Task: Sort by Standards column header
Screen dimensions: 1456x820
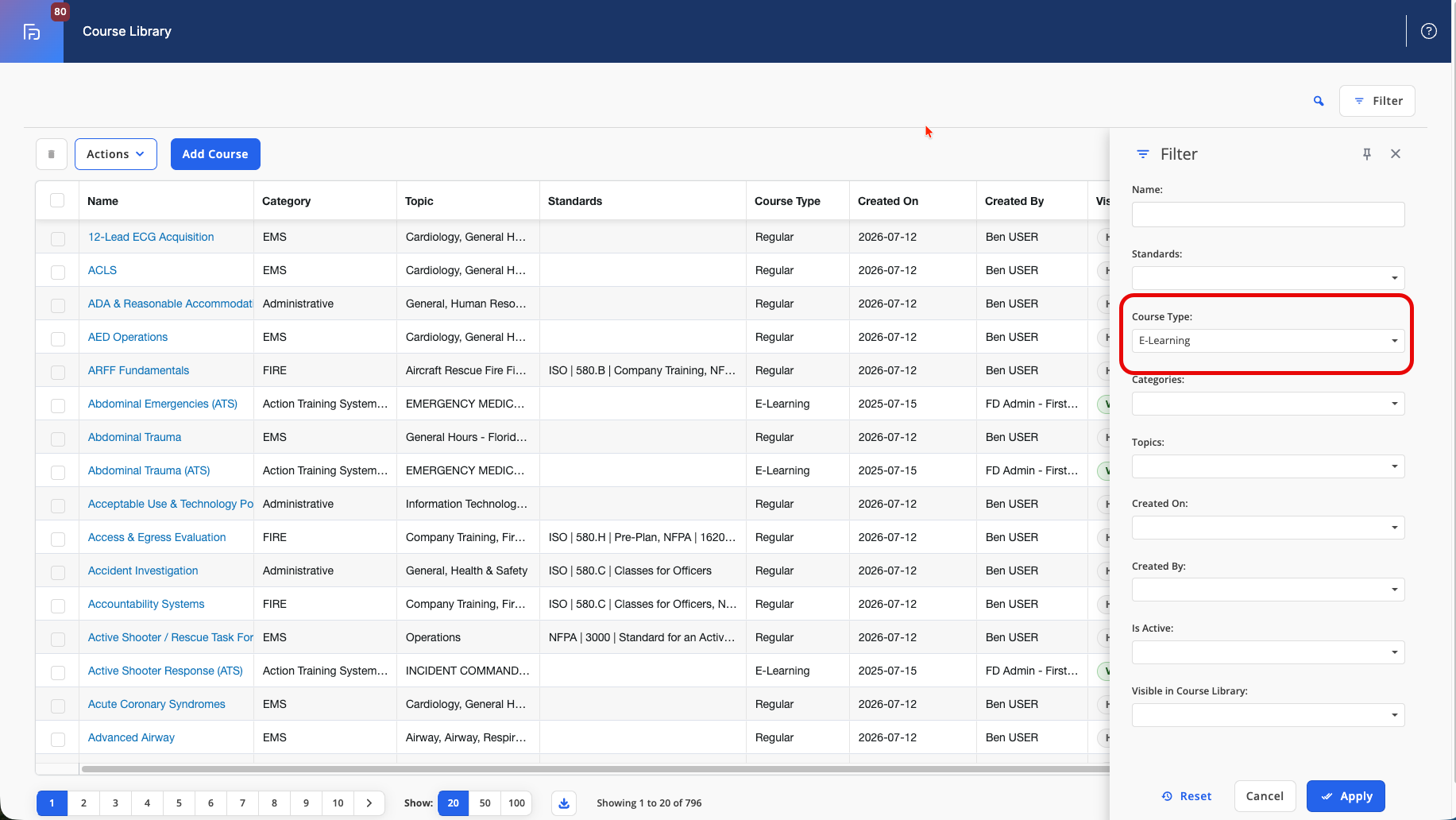Action: pyautogui.click(x=575, y=201)
